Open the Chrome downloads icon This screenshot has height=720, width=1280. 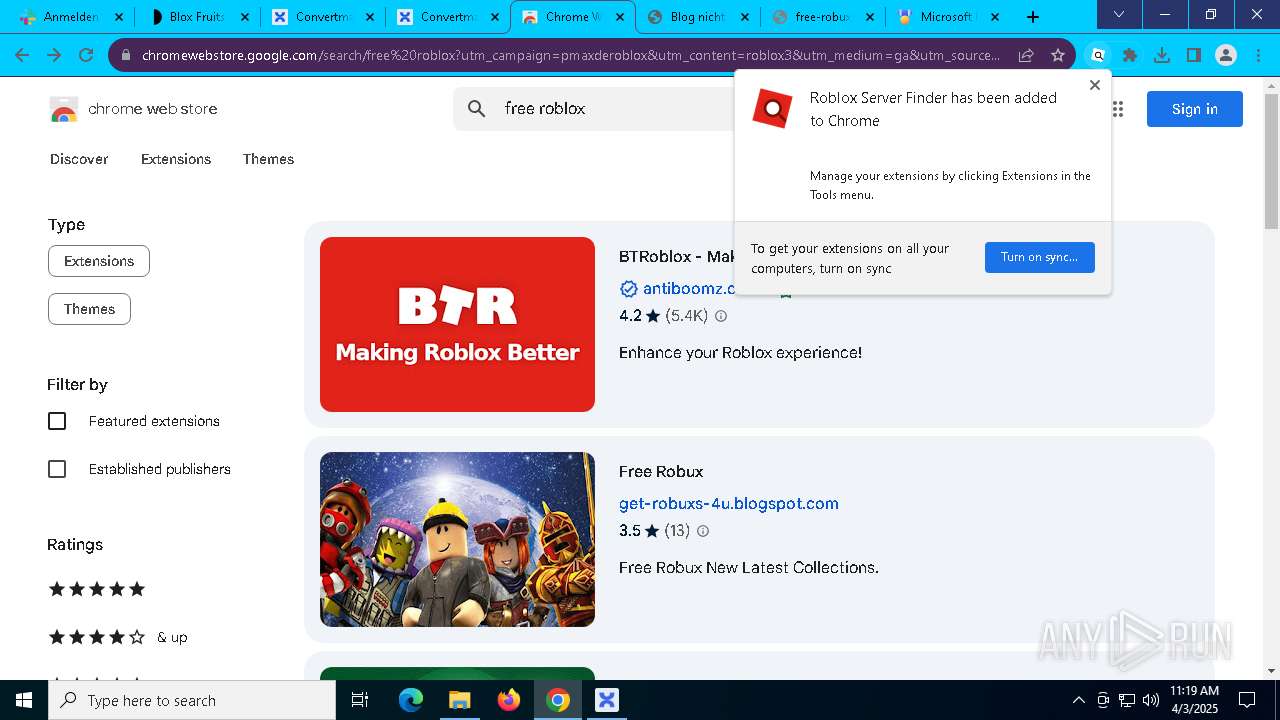[x=1162, y=55]
